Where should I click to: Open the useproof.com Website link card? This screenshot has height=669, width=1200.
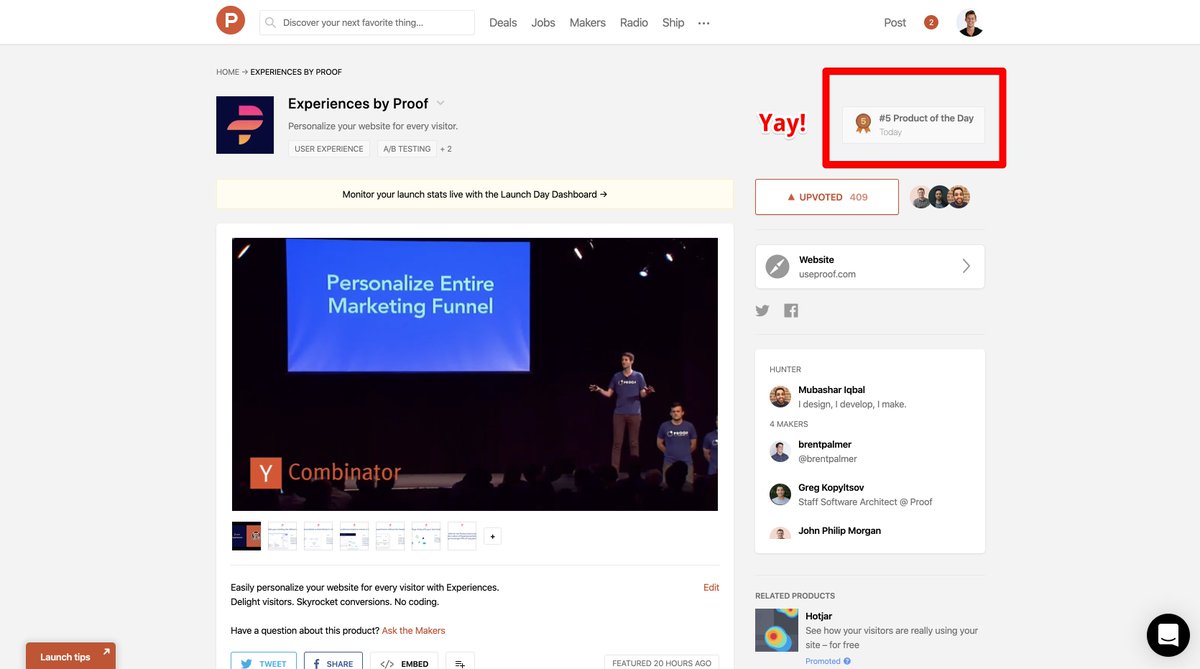point(870,266)
